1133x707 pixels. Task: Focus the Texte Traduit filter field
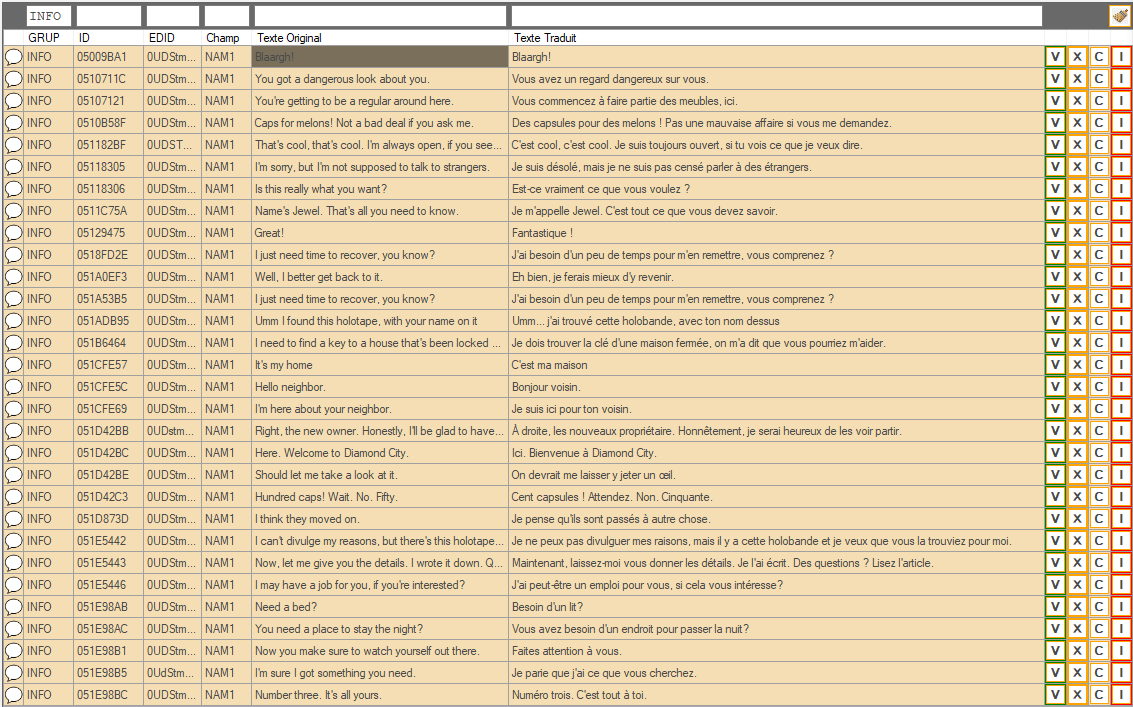[777, 16]
